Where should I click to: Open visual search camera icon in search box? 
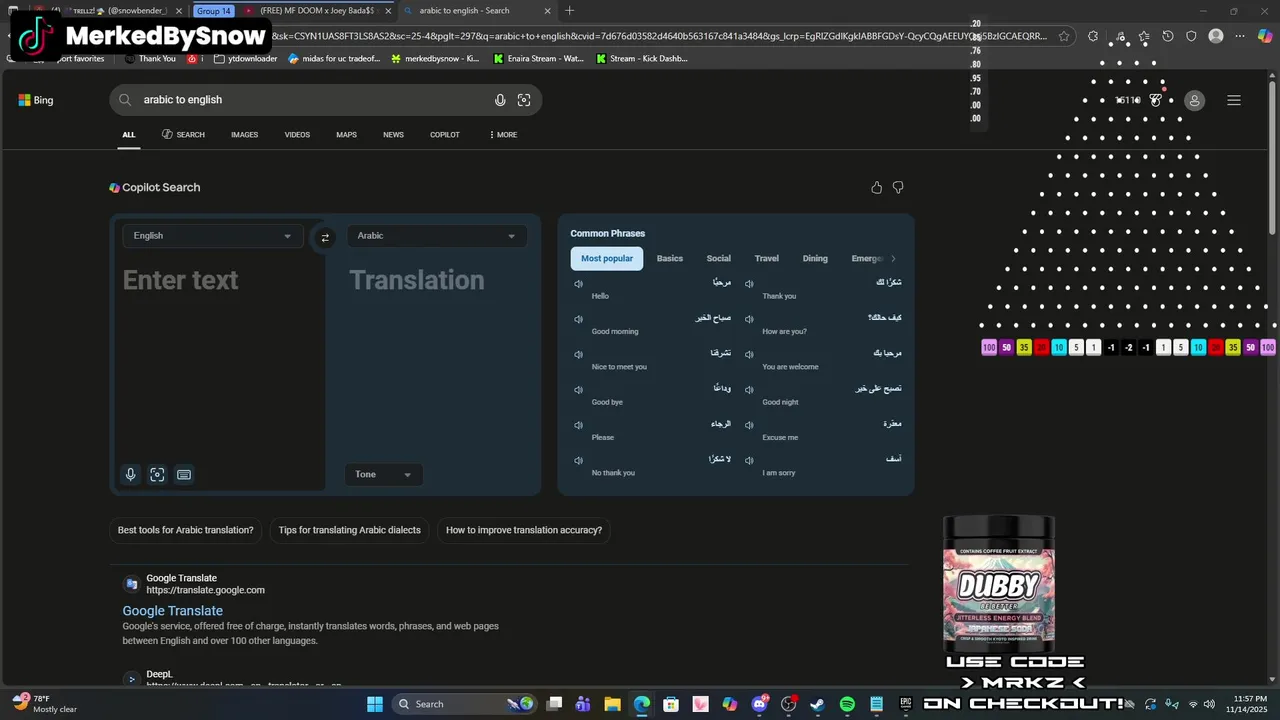click(x=524, y=100)
